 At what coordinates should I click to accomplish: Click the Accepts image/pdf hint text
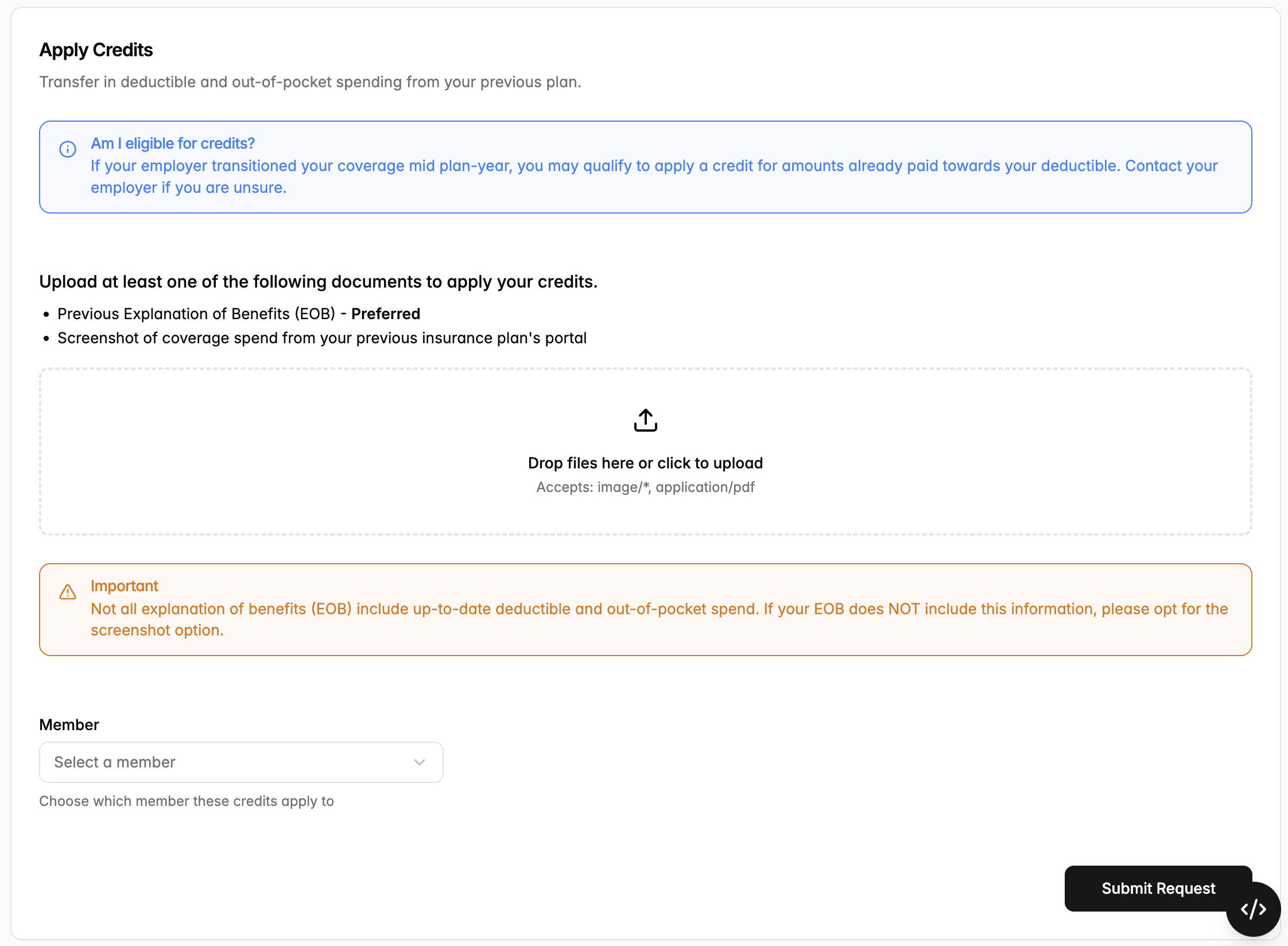645,487
